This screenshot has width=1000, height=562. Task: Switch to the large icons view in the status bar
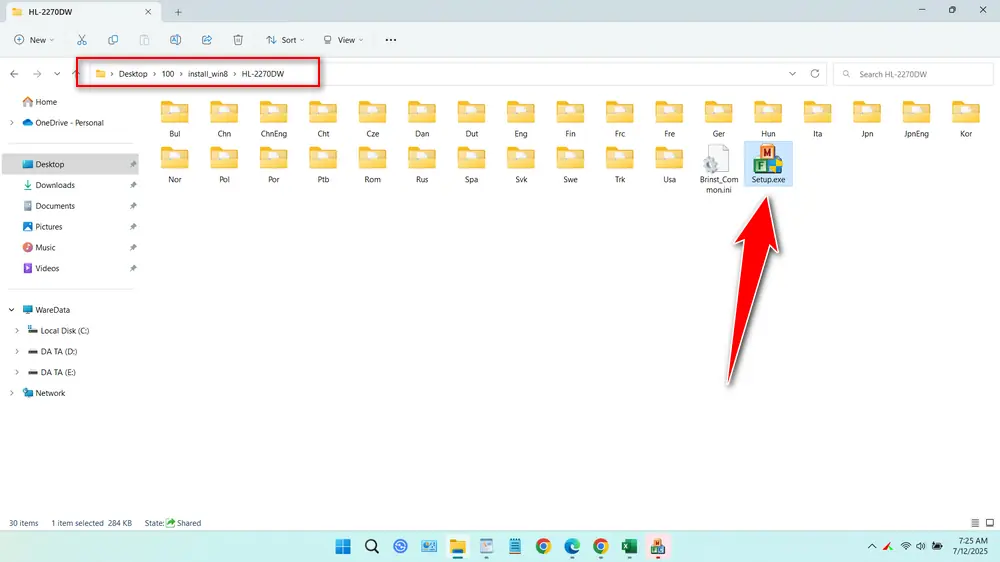(990, 523)
